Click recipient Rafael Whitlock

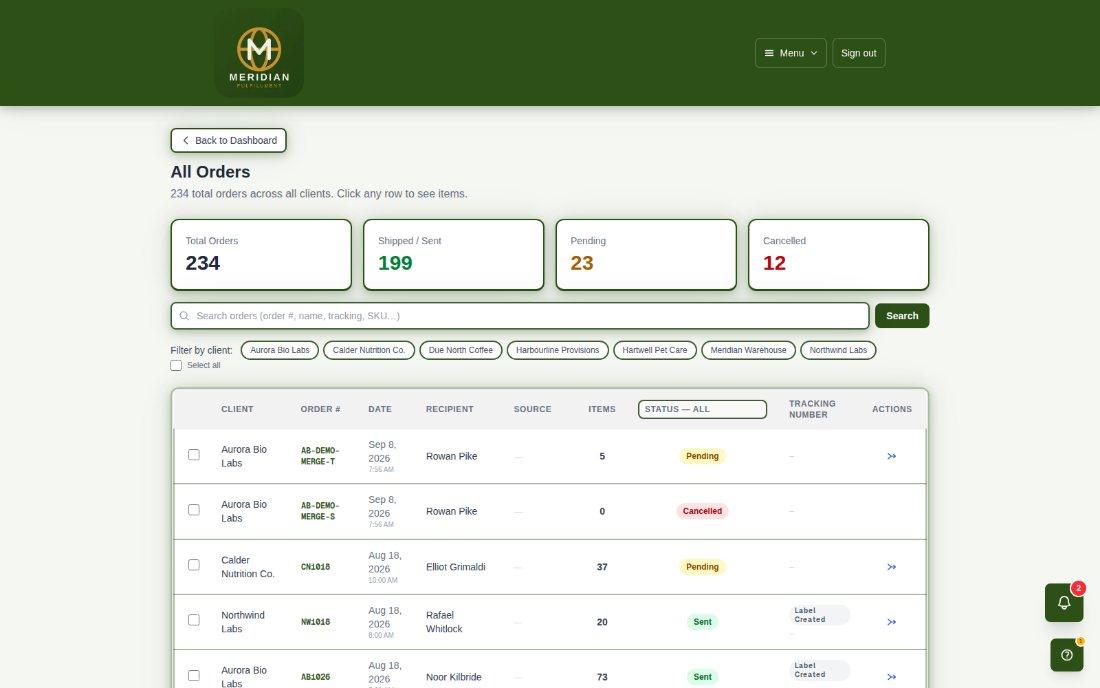pyautogui.click(x=444, y=622)
